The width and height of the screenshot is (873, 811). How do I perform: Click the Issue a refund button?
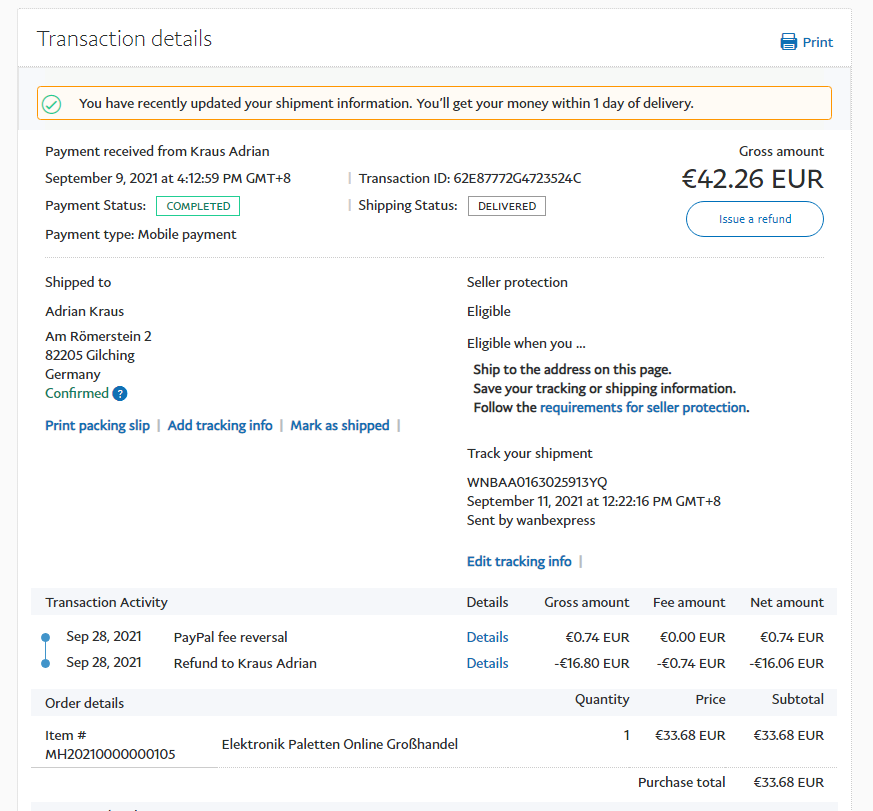754,219
